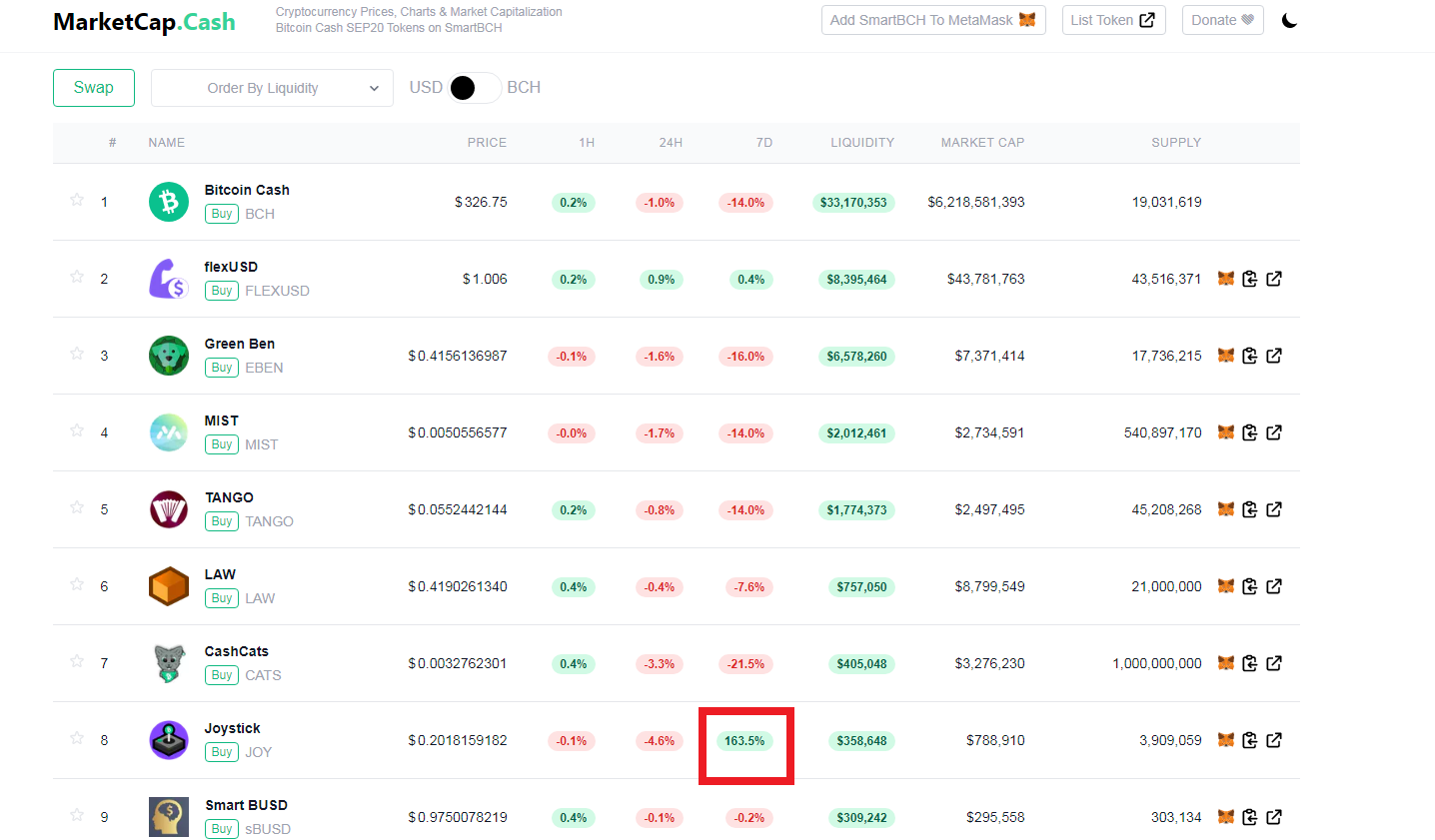1435x840 pixels.
Task: Star the Green Ben row
Action: 77,354
